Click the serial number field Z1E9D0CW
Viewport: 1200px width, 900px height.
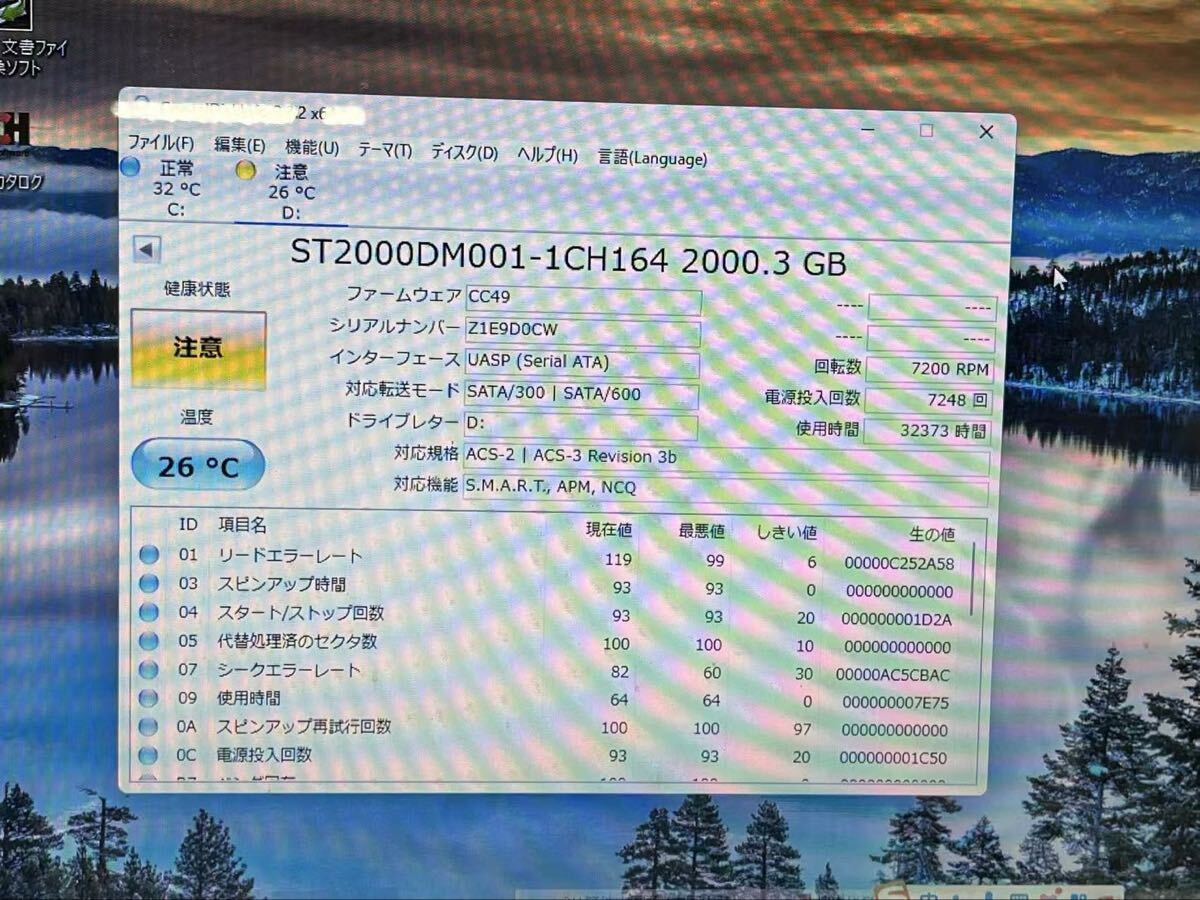pos(583,329)
